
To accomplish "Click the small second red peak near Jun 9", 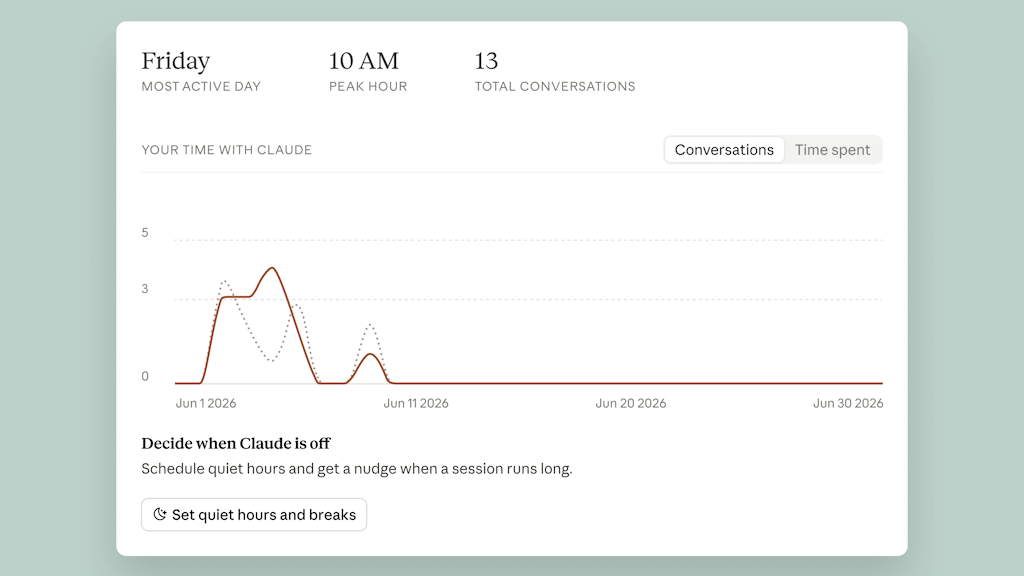I will [x=370, y=354].
